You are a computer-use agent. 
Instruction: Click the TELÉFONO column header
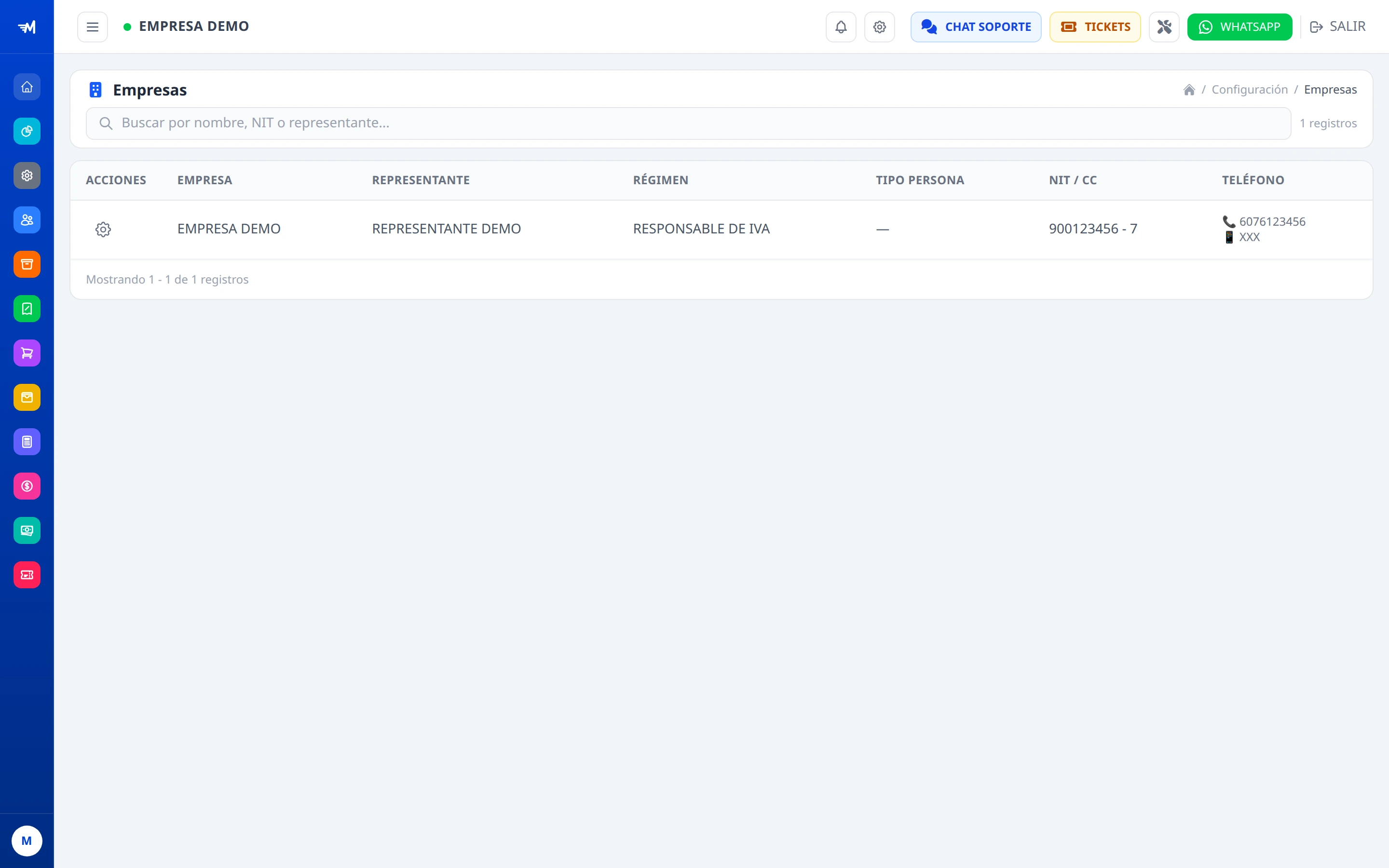tap(1253, 180)
